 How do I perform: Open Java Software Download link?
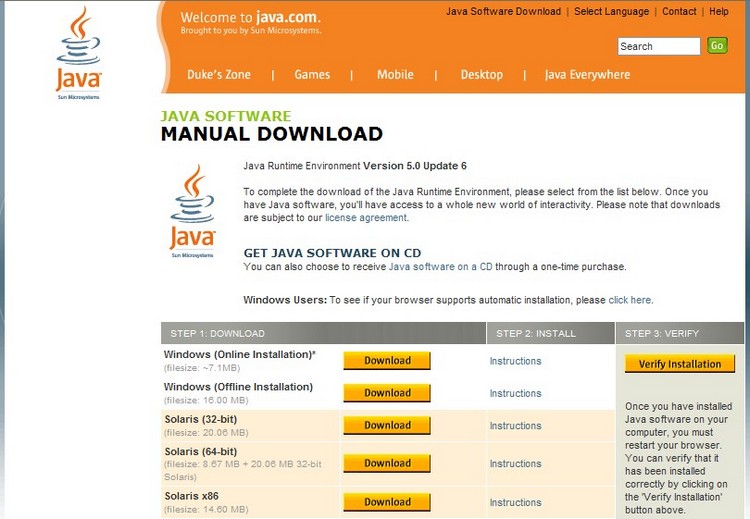click(x=503, y=11)
